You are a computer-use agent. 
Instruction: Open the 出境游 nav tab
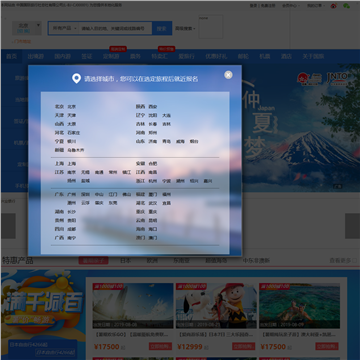pyautogui.click(x=36, y=56)
